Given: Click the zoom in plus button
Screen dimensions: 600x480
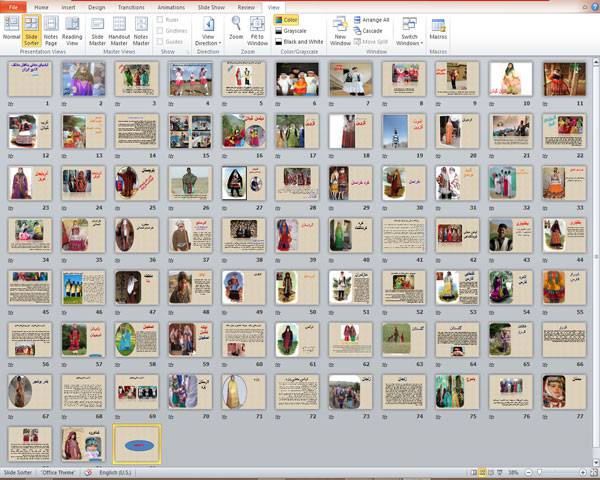Looking at the screenshot, I should [583, 473].
